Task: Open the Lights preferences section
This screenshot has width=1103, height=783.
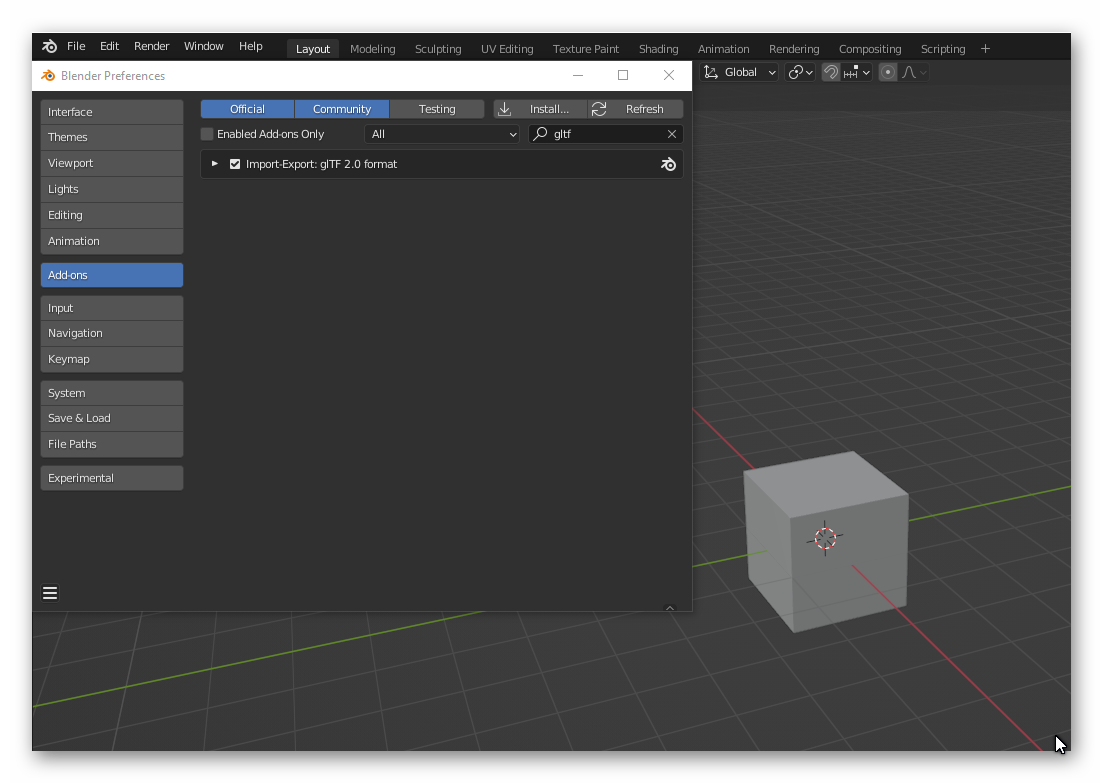Action: (112, 189)
